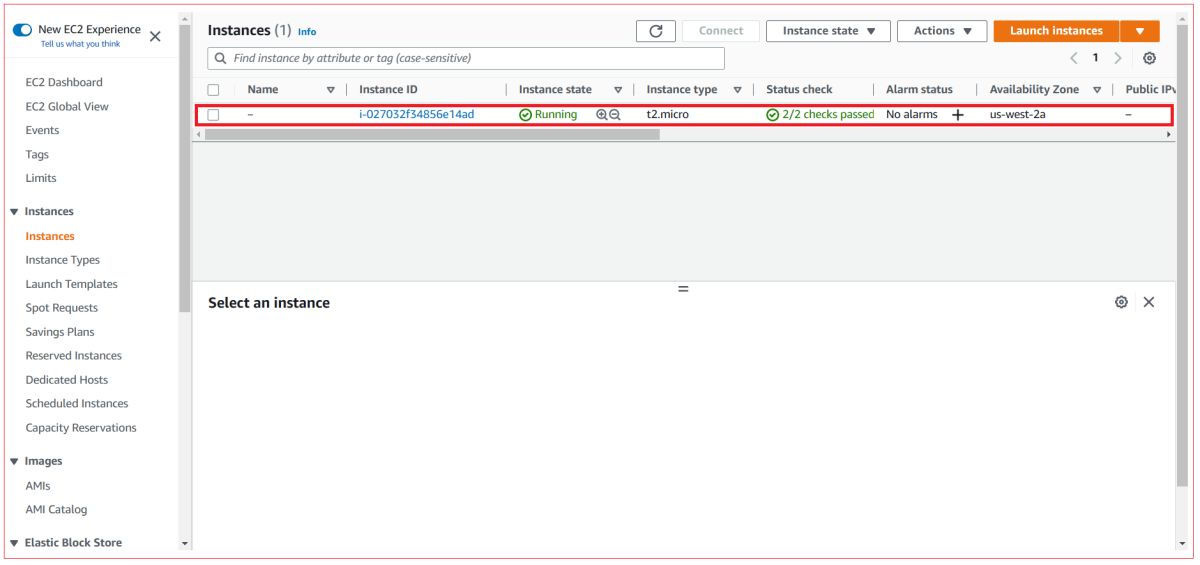Image resolution: width=1200 pixels, height=565 pixels.
Task: Click Launch instances button
Action: click(1056, 31)
